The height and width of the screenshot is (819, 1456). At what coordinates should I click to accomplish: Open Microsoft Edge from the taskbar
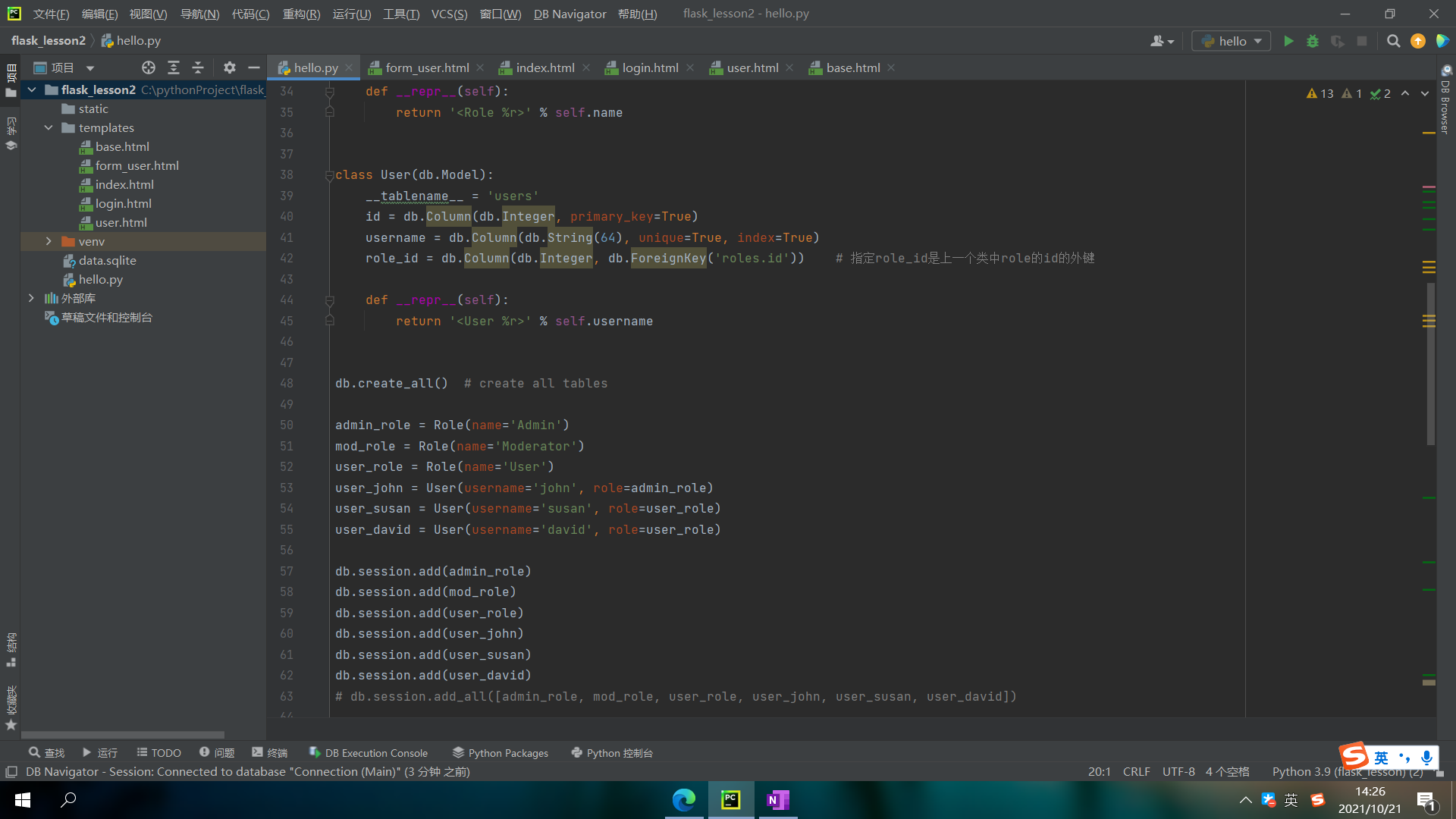click(x=684, y=800)
